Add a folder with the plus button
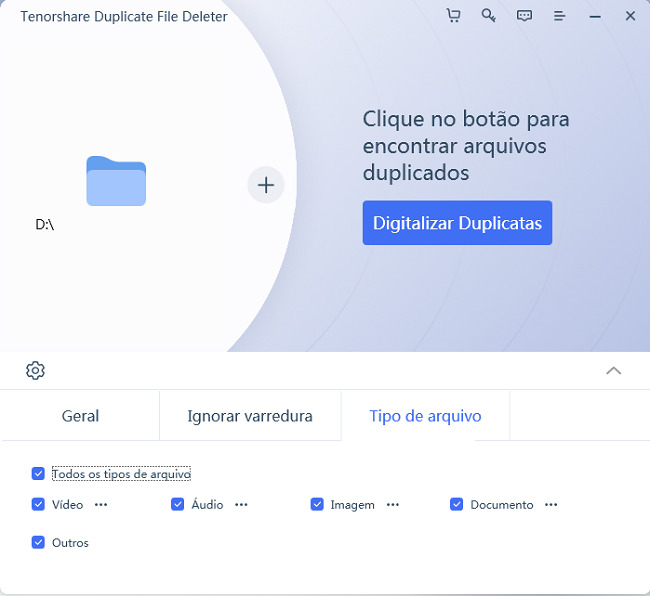Screen dimensions: 650x596 266,185
